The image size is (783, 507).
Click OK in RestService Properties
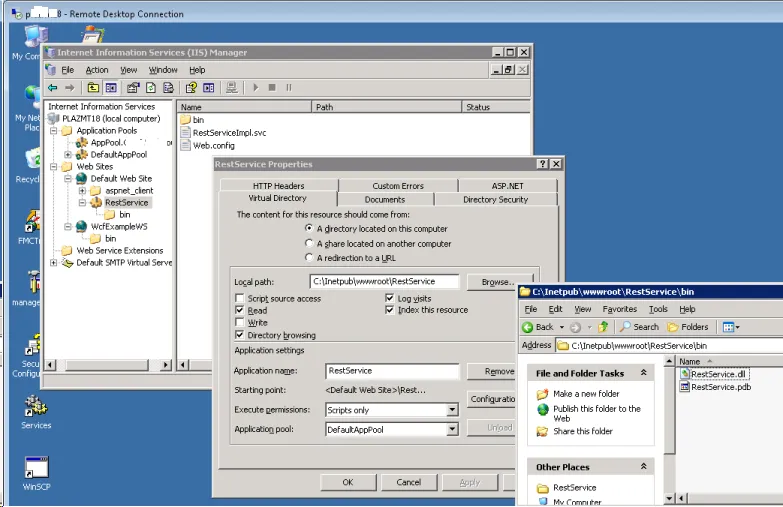tap(348, 483)
